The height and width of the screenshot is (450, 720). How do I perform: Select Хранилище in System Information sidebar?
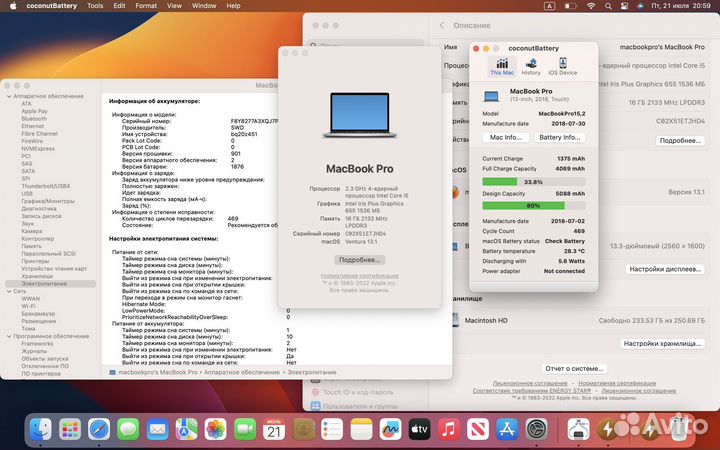pyautogui.click(x=37, y=276)
